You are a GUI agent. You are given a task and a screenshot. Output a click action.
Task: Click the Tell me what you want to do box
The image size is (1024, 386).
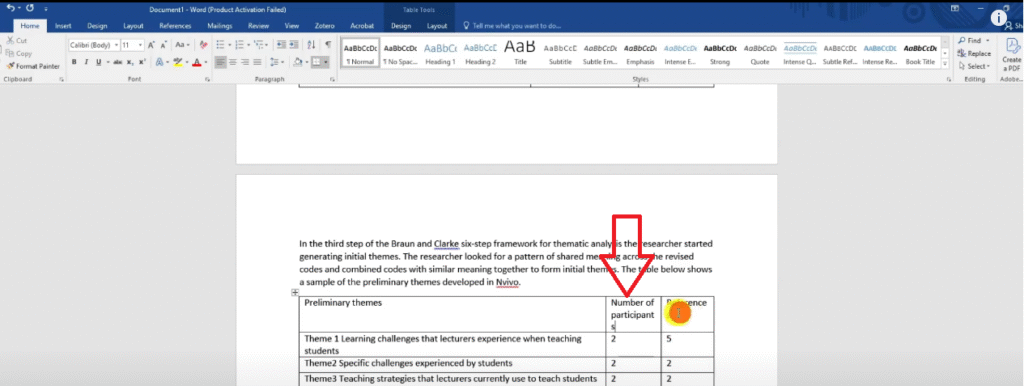click(x=512, y=26)
